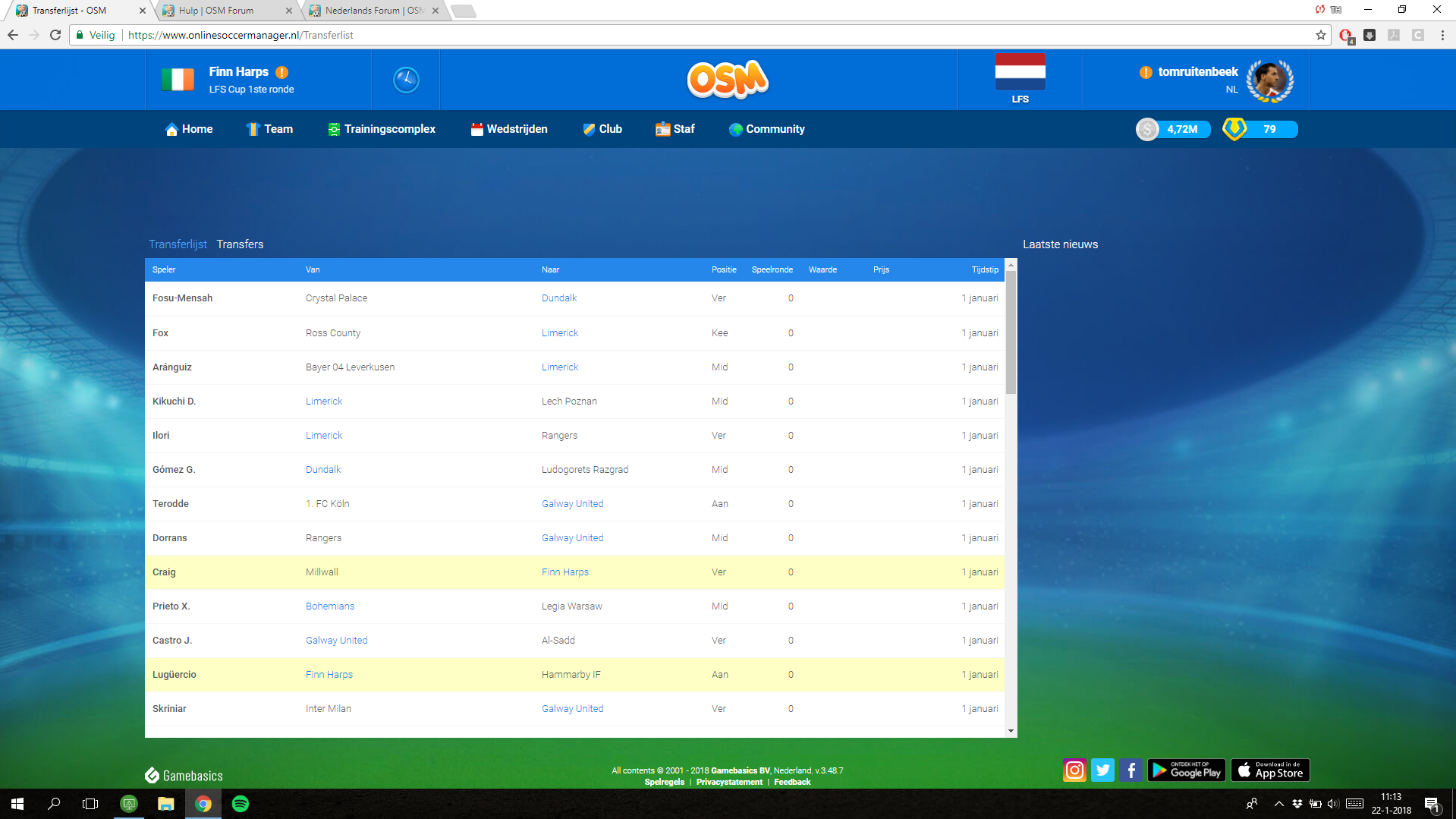This screenshot has width=1456, height=819.
Task: Click the Speler column header
Action: (164, 269)
